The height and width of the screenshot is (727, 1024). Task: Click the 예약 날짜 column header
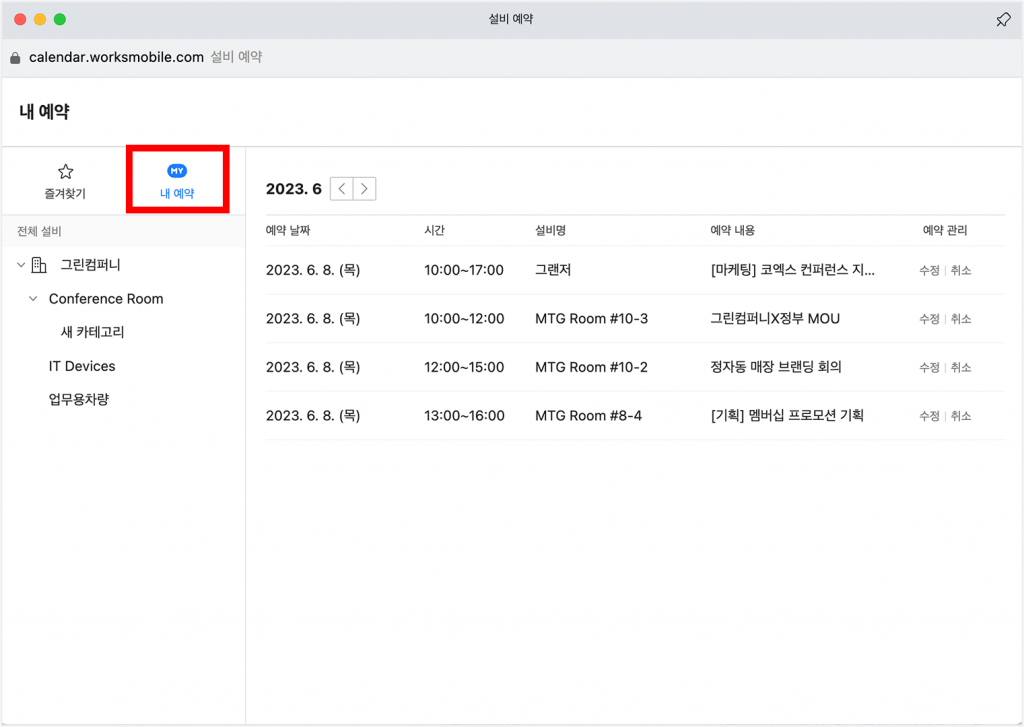point(288,230)
